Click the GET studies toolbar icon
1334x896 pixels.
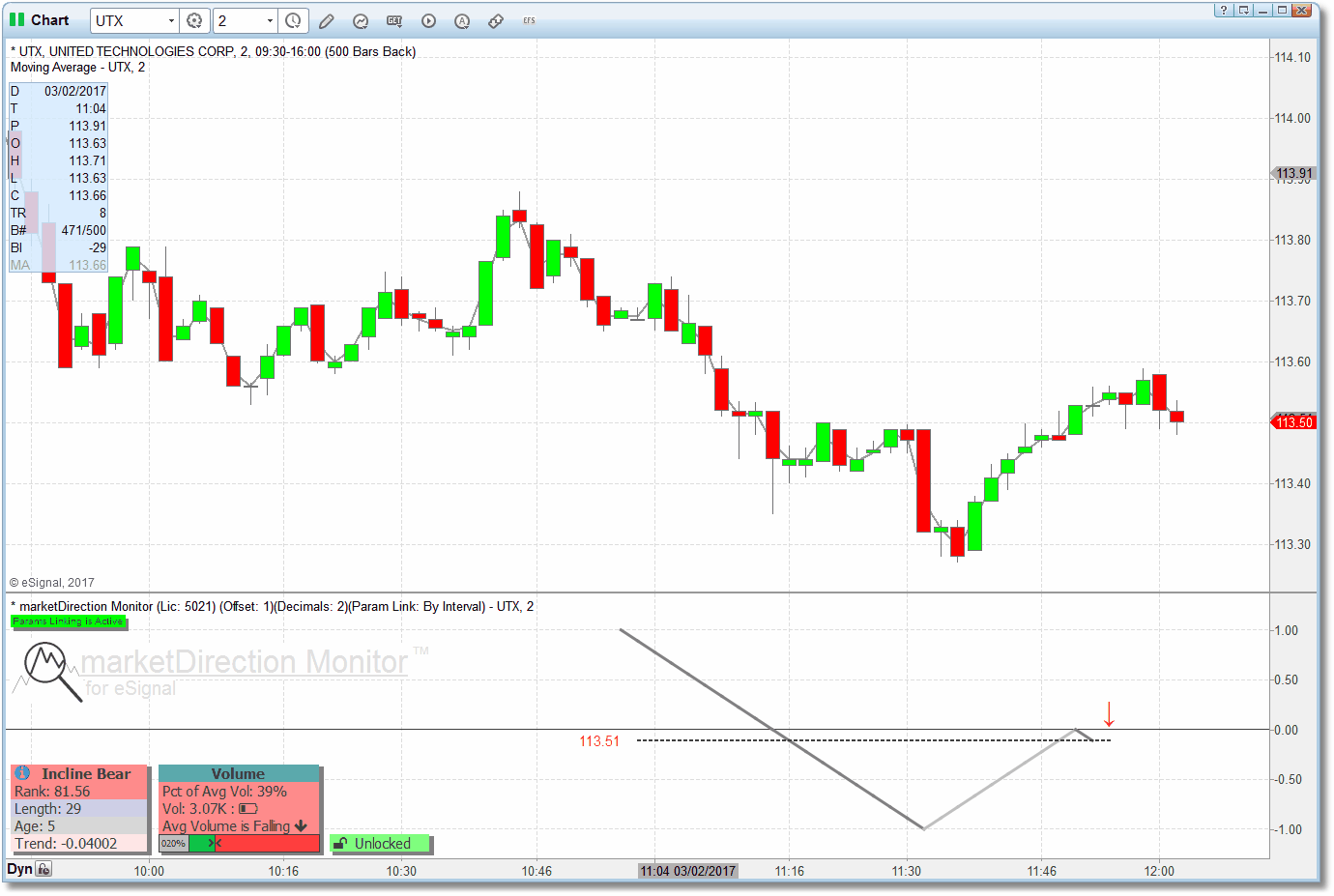point(394,20)
